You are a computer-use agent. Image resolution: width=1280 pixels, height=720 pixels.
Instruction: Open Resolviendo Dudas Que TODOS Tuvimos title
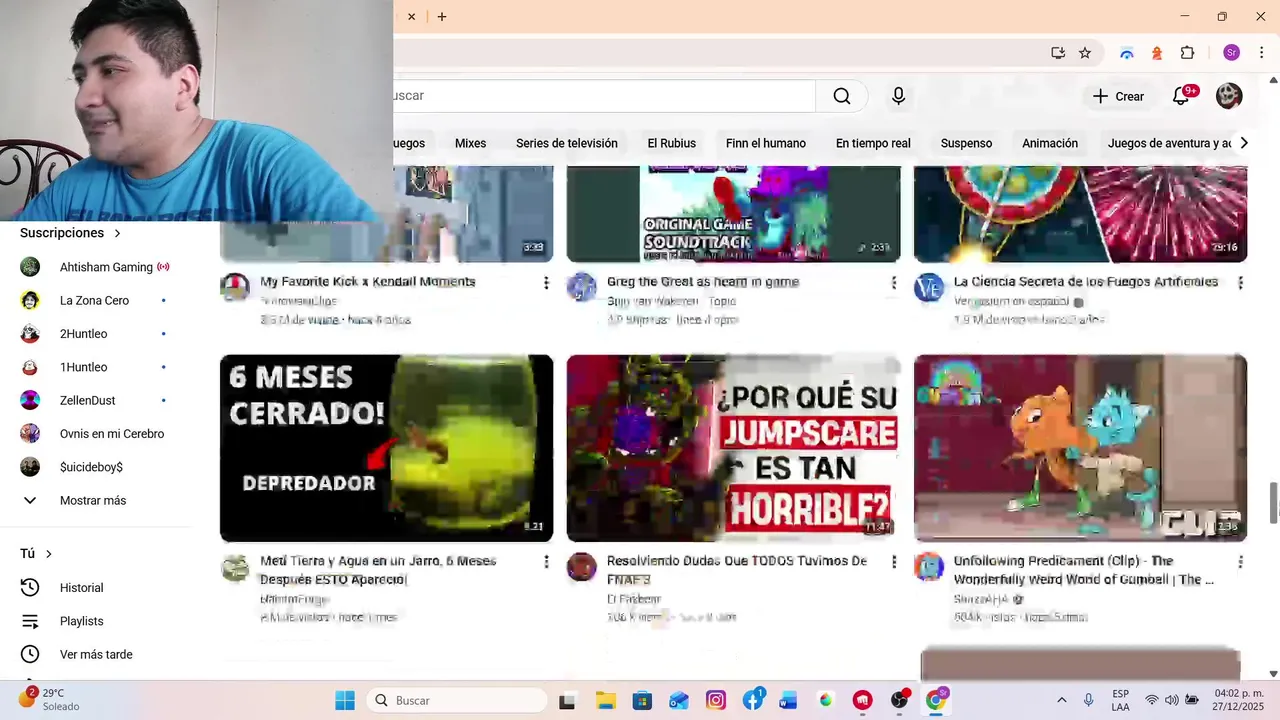[737, 570]
